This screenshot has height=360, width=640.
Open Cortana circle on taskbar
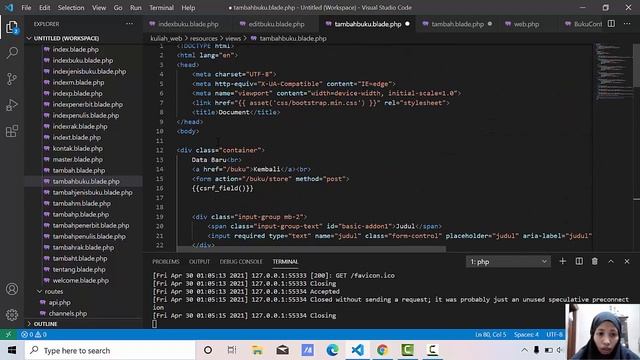208,350
